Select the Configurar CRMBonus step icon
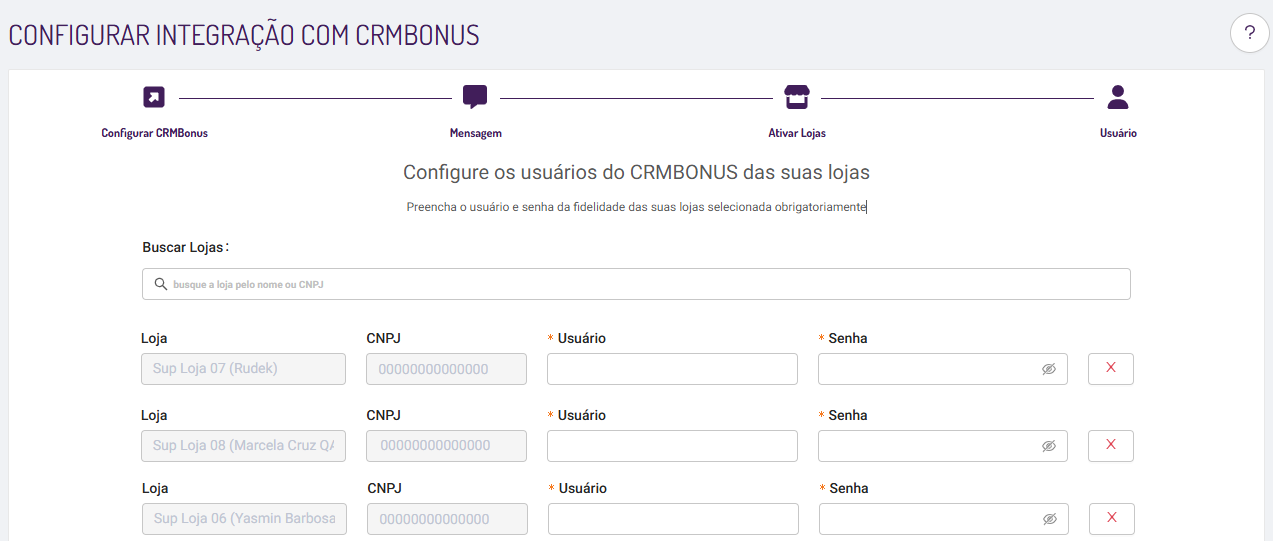 click(x=154, y=97)
